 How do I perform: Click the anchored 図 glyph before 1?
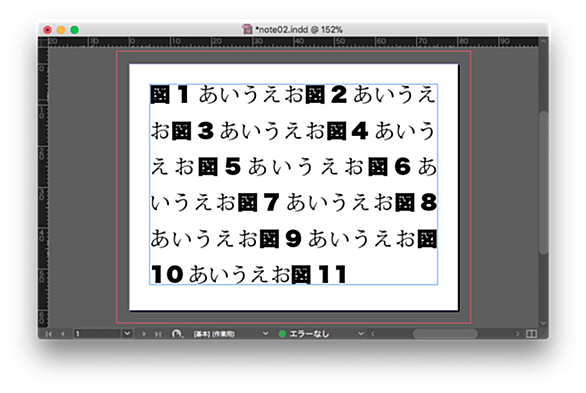[160, 95]
